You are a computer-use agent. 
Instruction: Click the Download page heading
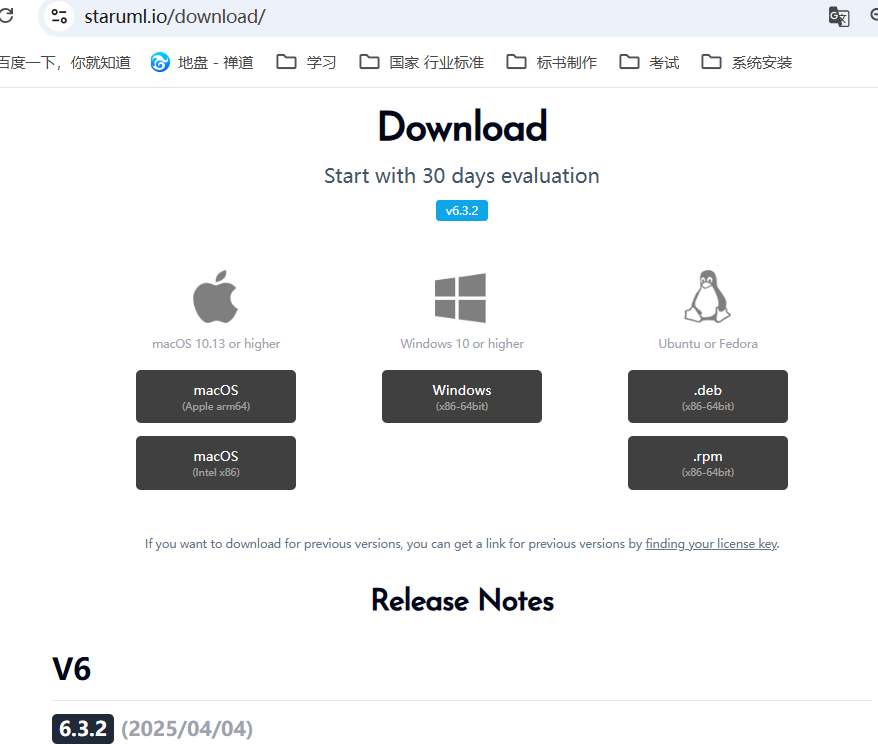462,127
